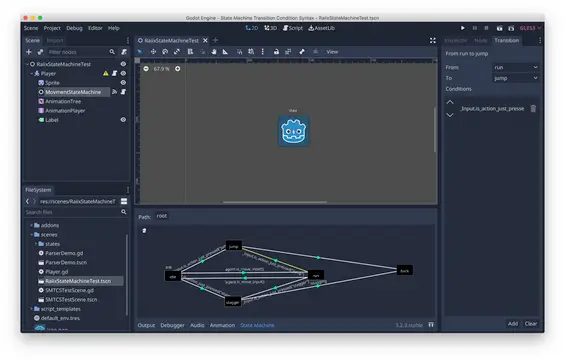Move condition up with arrow
The height and width of the screenshot is (360, 565).
click(450, 102)
